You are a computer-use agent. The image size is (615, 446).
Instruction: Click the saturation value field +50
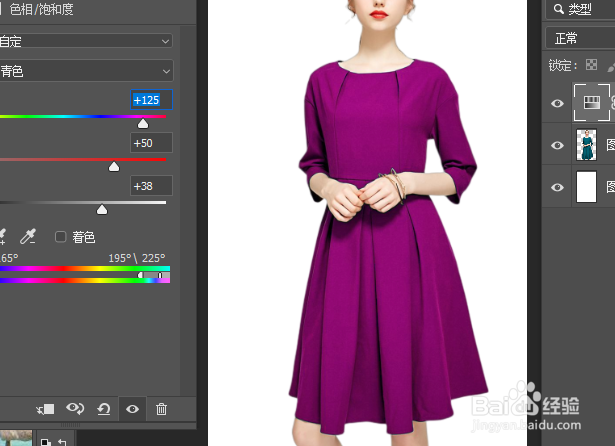pyautogui.click(x=151, y=143)
